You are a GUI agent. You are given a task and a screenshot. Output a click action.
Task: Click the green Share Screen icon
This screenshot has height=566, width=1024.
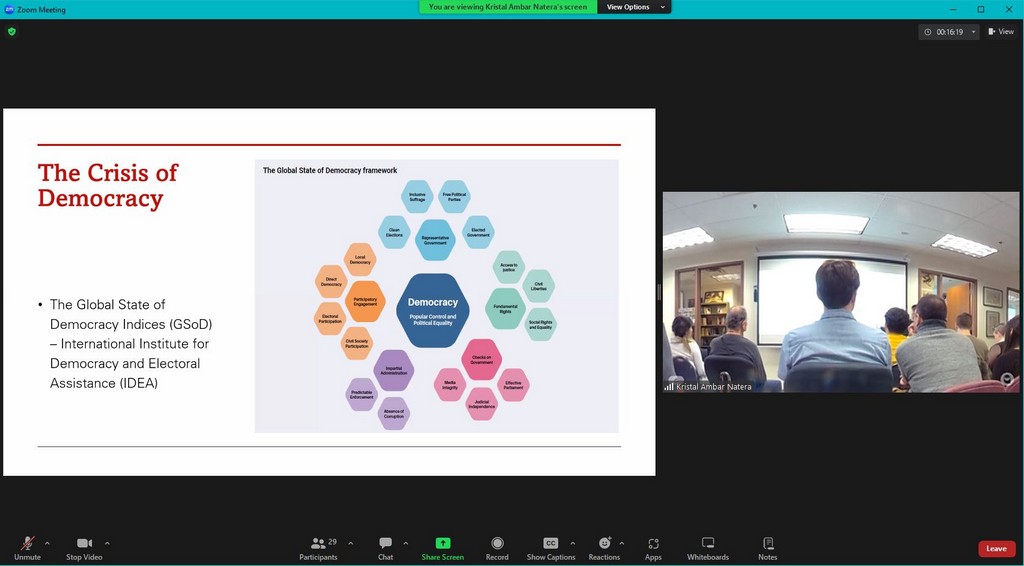pos(442,543)
